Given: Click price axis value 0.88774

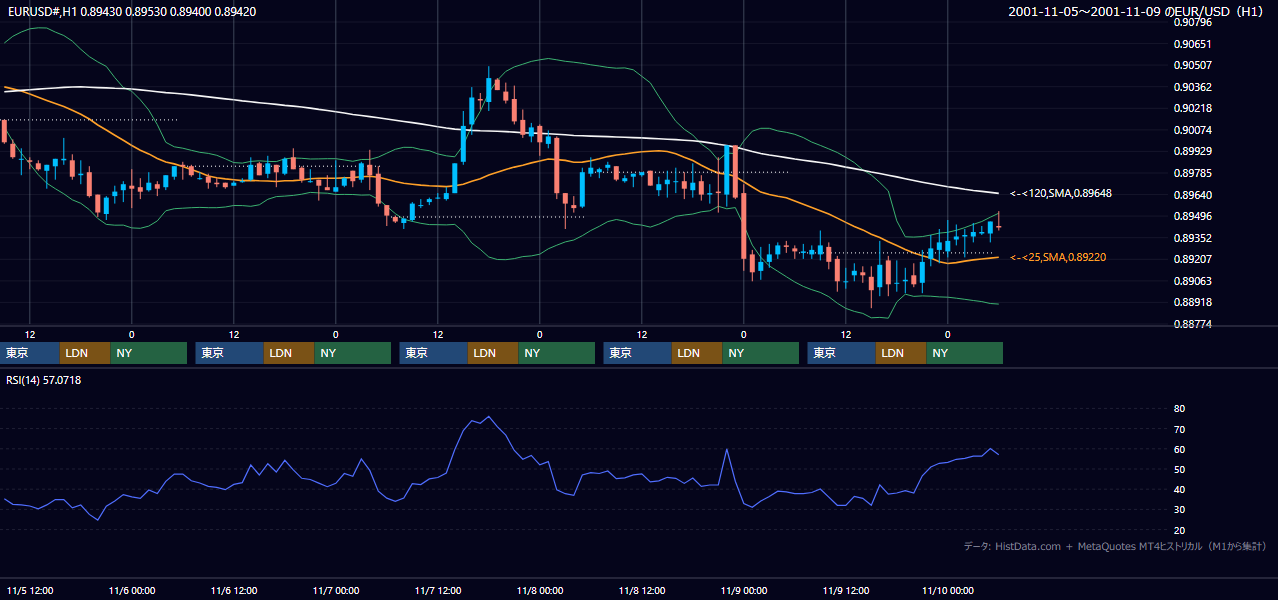Looking at the screenshot, I should (x=1192, y=324).
